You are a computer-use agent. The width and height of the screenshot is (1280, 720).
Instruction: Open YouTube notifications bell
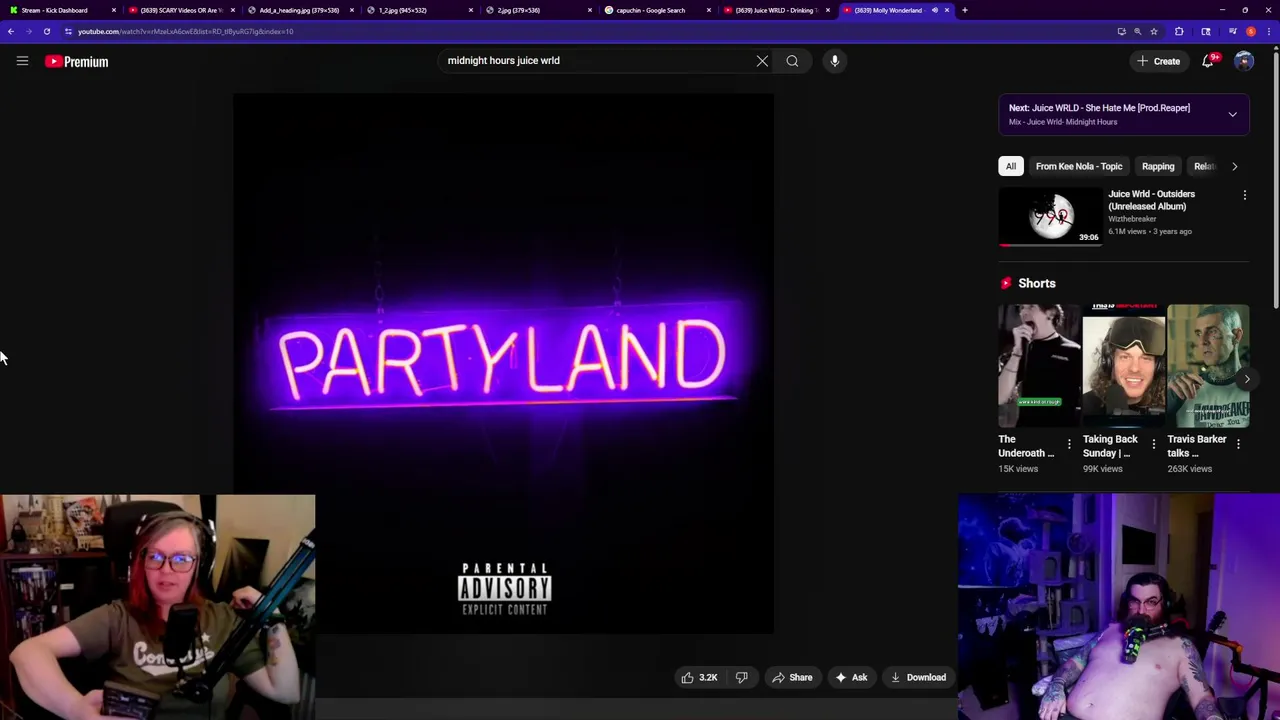1208,61
